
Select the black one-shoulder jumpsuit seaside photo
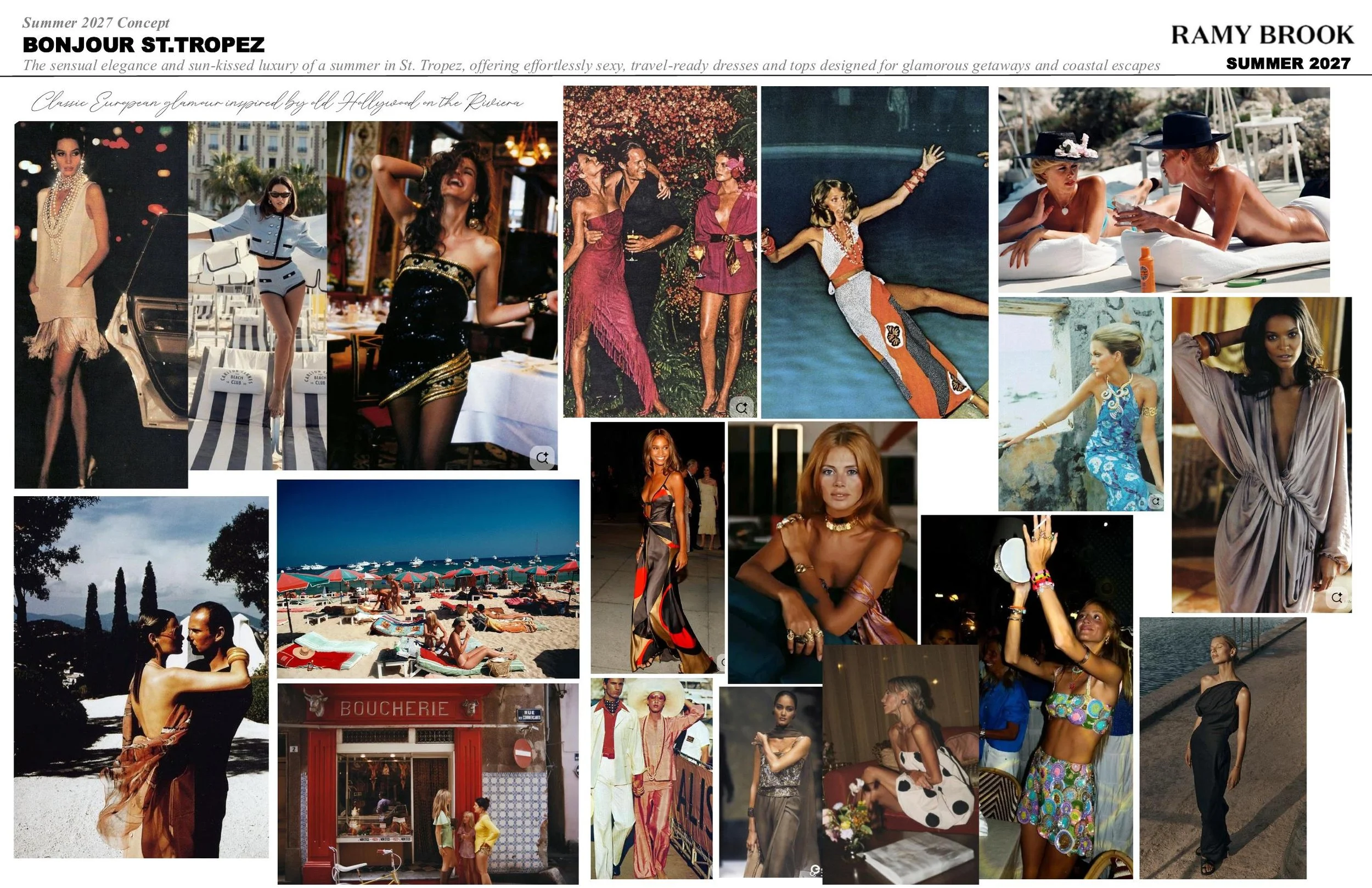click(1223, 748)
